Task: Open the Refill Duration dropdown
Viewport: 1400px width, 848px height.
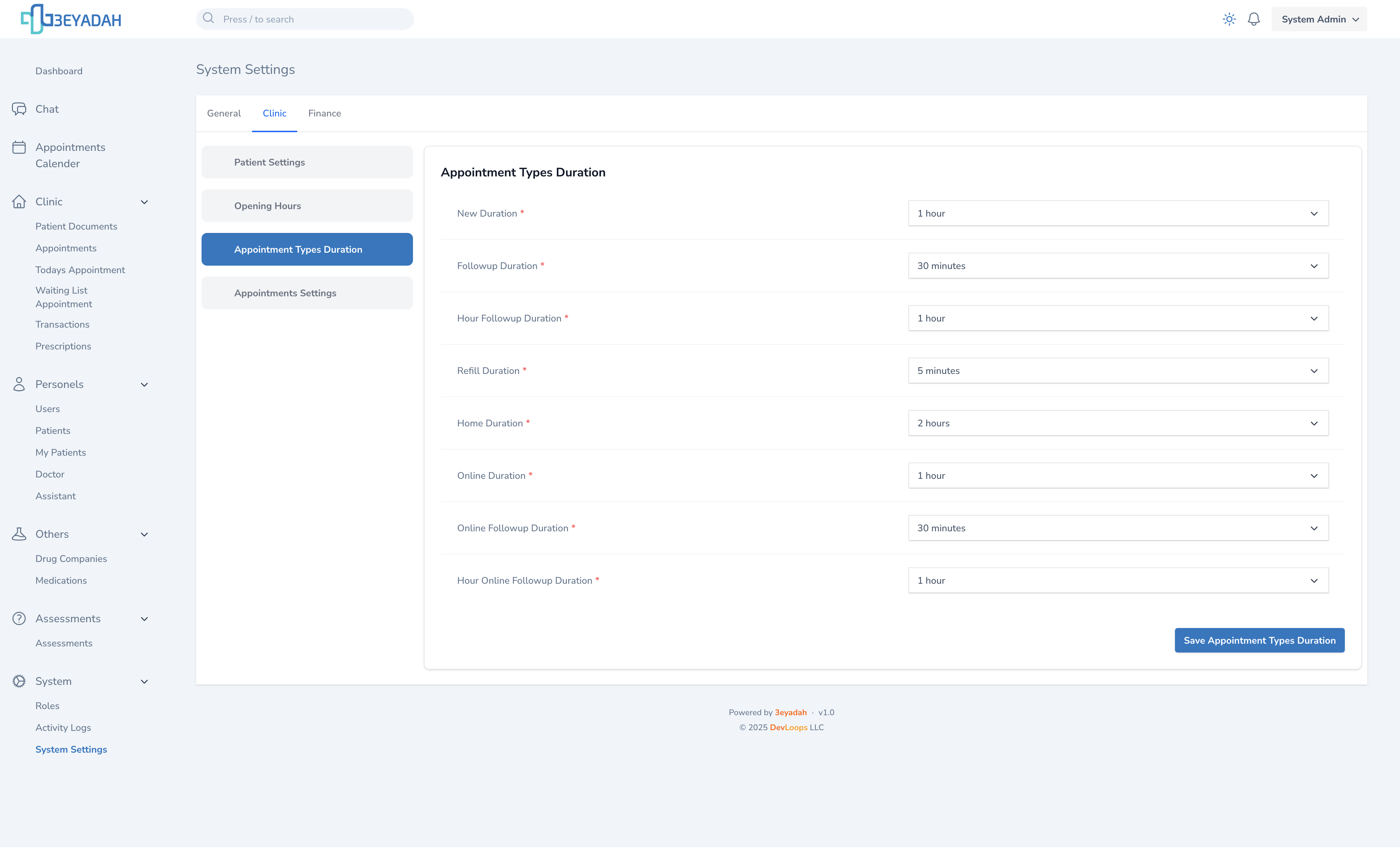Action: coord(1118,371)
